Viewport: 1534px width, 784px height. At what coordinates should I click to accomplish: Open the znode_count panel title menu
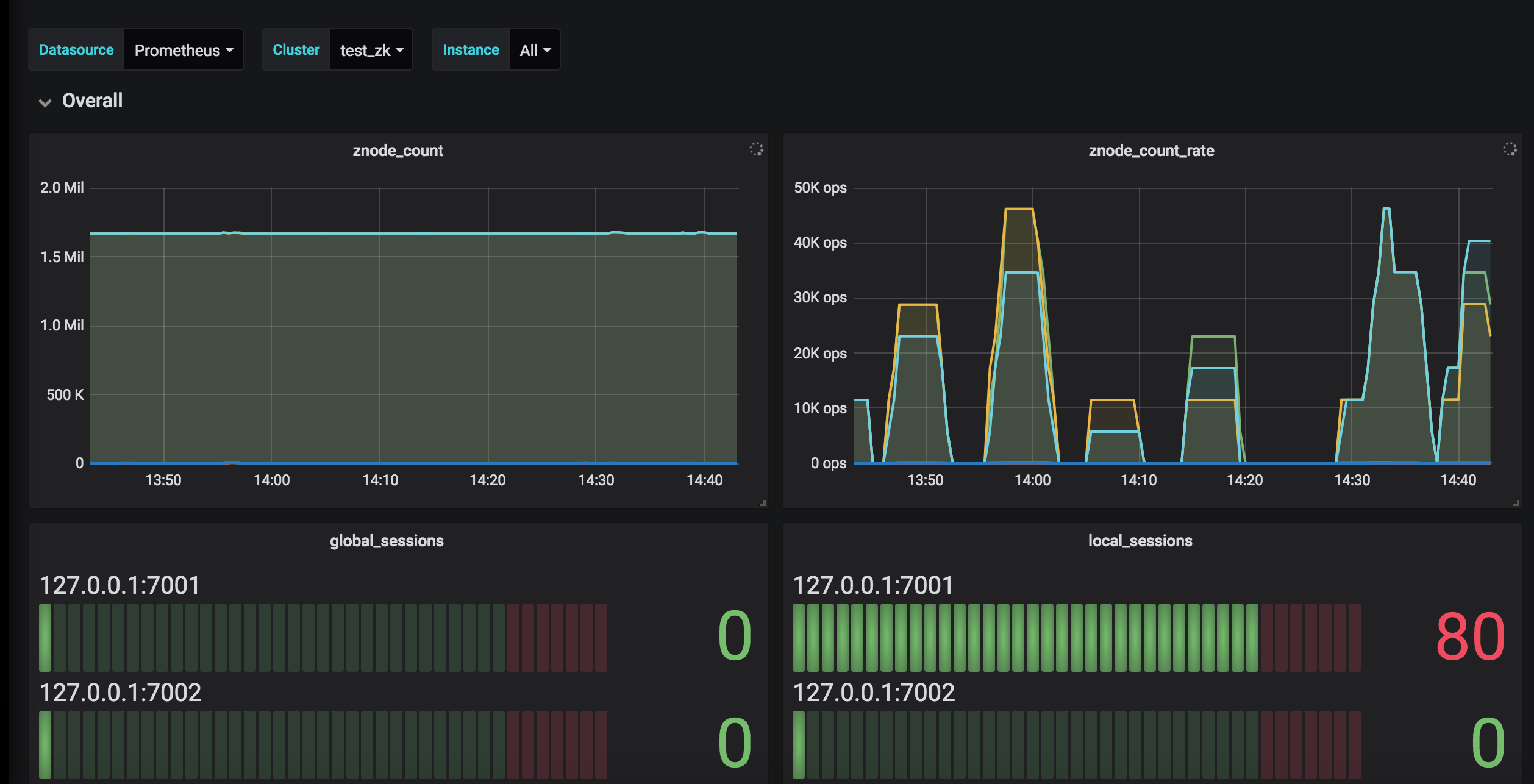[x=398, y=151]
